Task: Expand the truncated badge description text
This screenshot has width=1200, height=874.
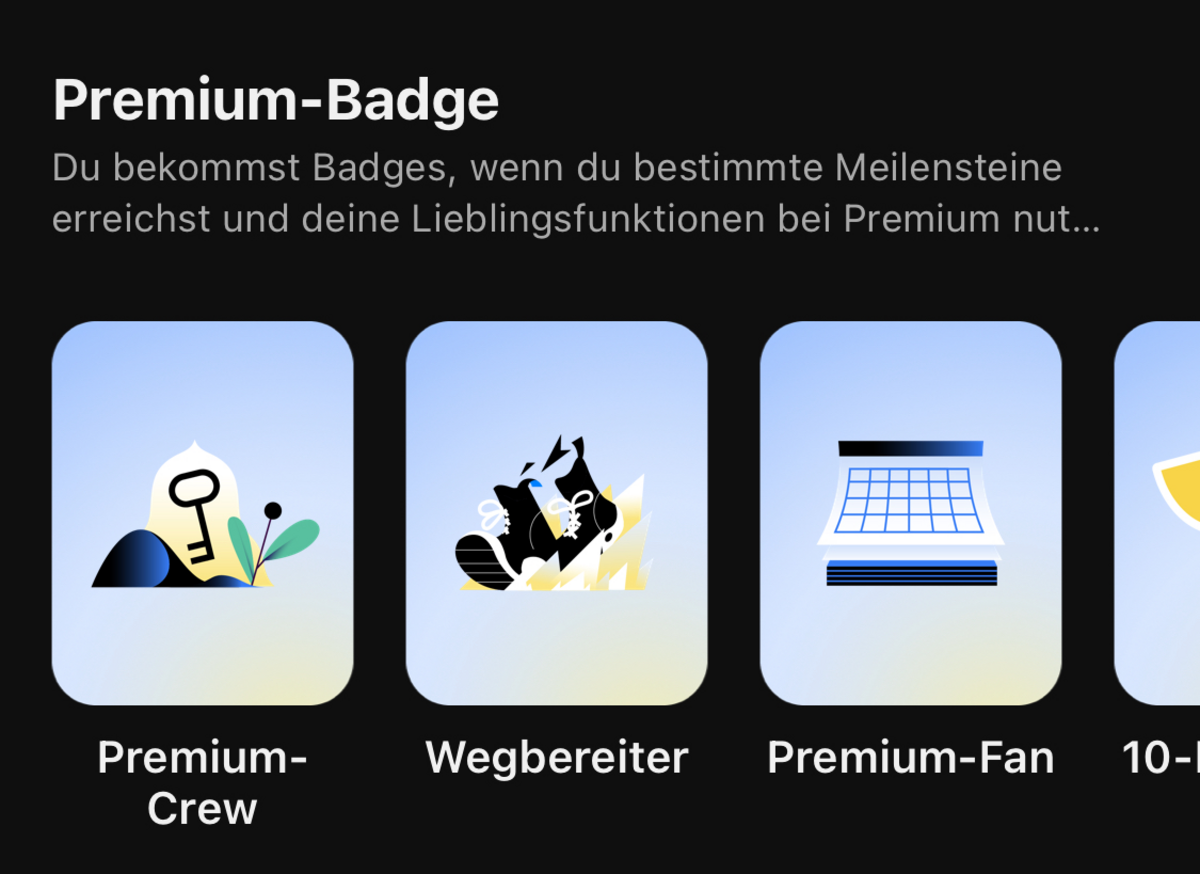Action: click(576, 193)
